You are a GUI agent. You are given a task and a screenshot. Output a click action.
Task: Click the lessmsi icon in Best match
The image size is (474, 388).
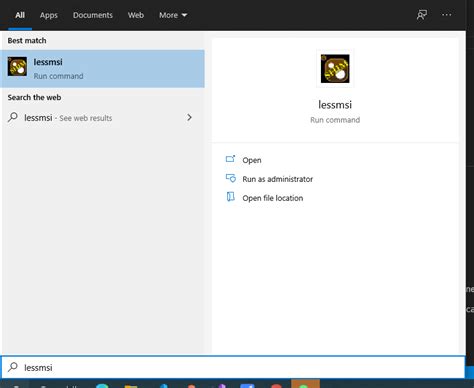[x=17, y=66]
